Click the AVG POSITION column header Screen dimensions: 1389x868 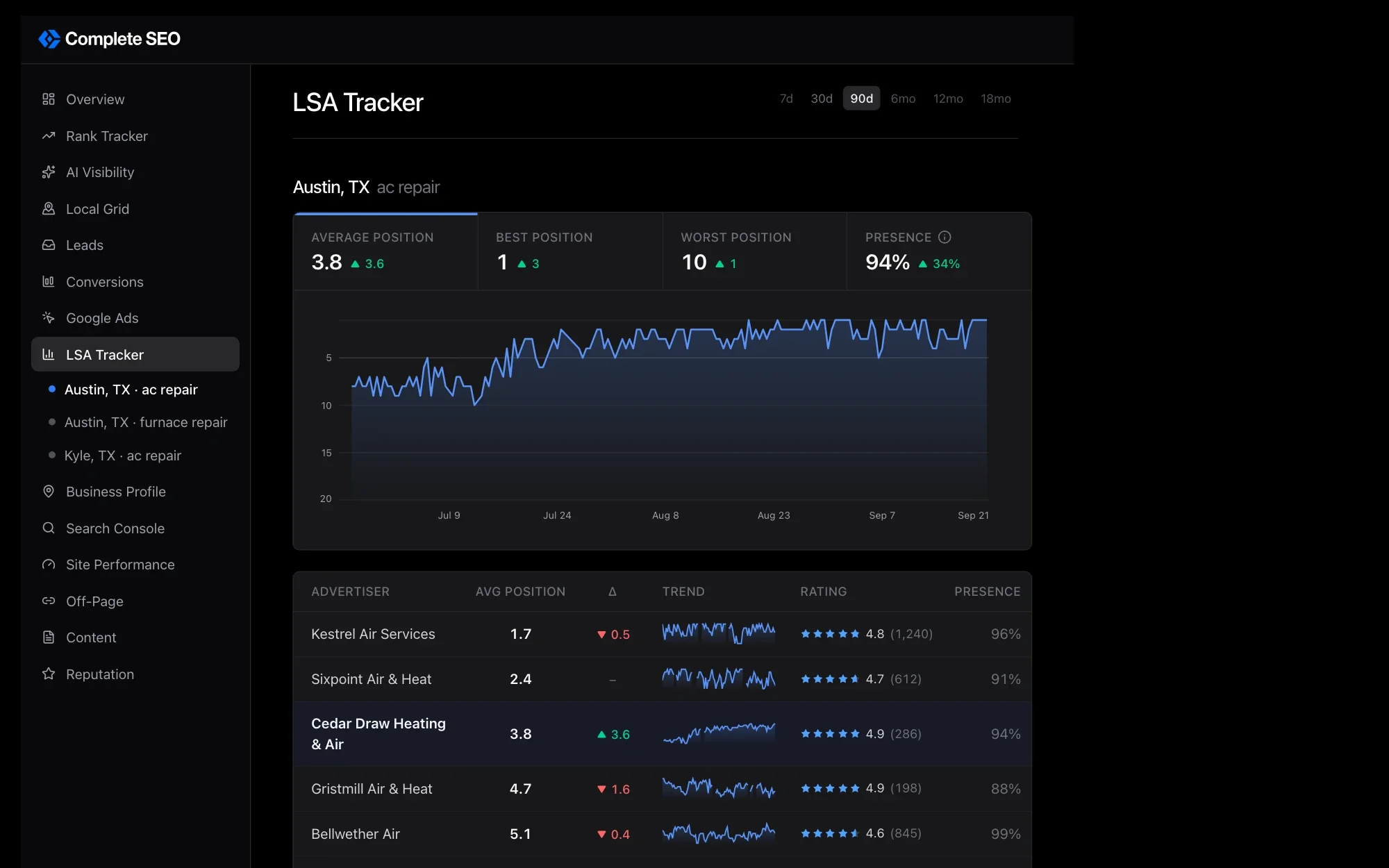520,592
